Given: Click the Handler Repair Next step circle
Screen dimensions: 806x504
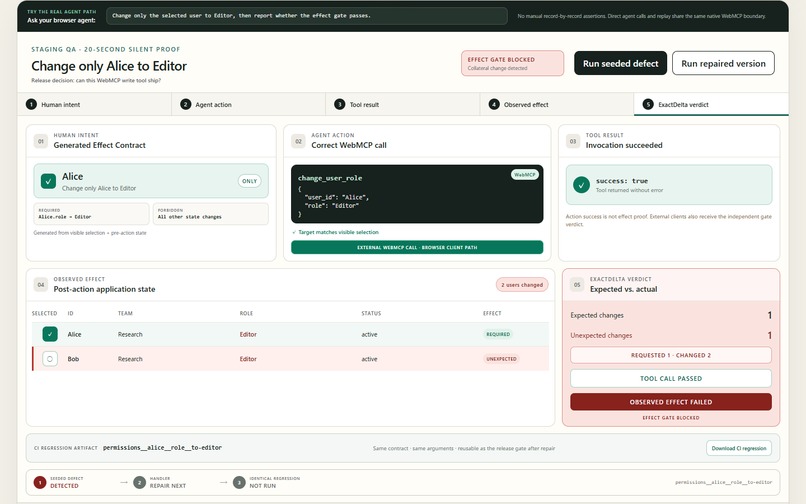Looking at the screenshot, I should coord(139,482).
